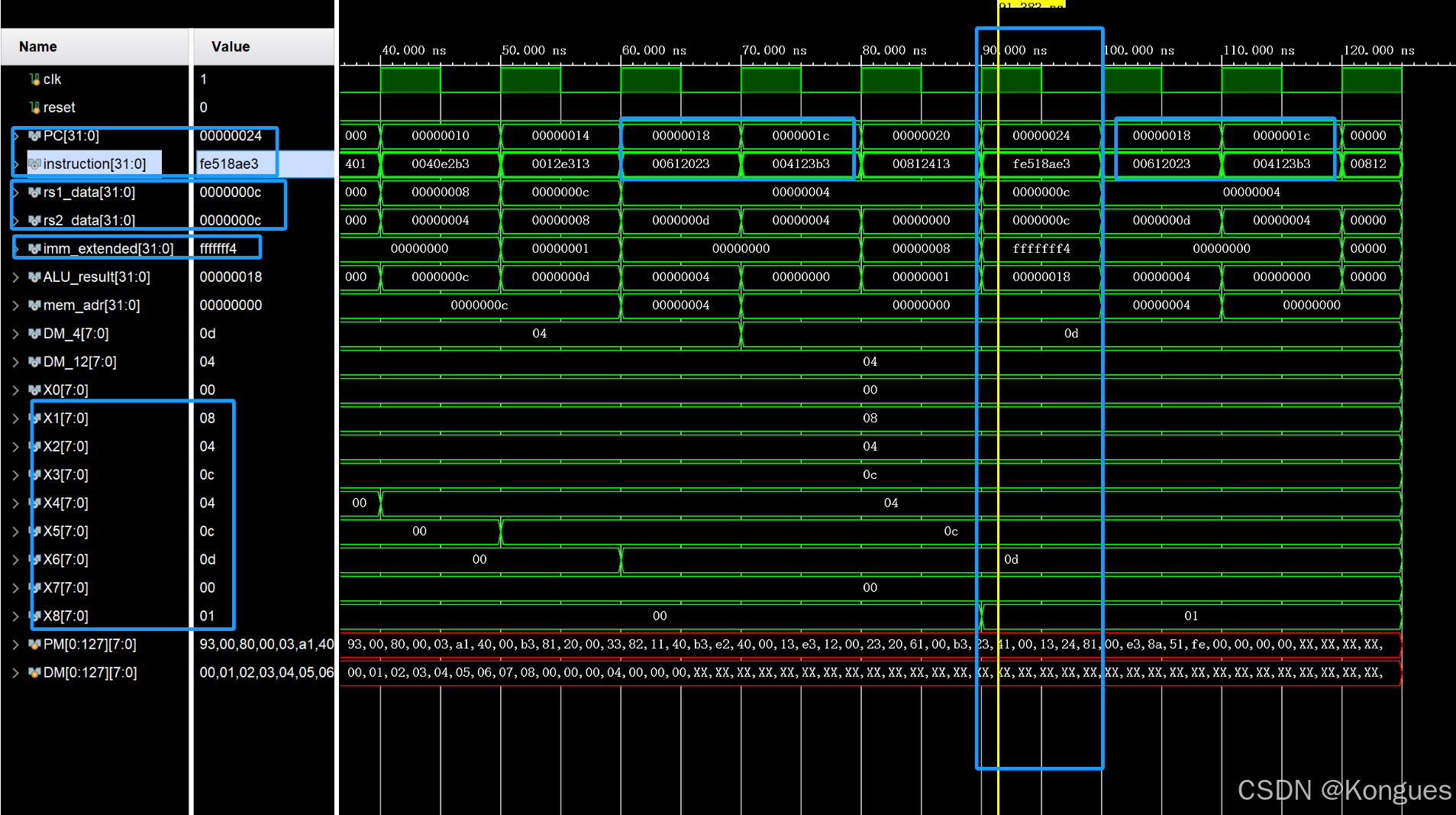
Task: Click the yellow cursor time flag
Action: (1031, 4)
